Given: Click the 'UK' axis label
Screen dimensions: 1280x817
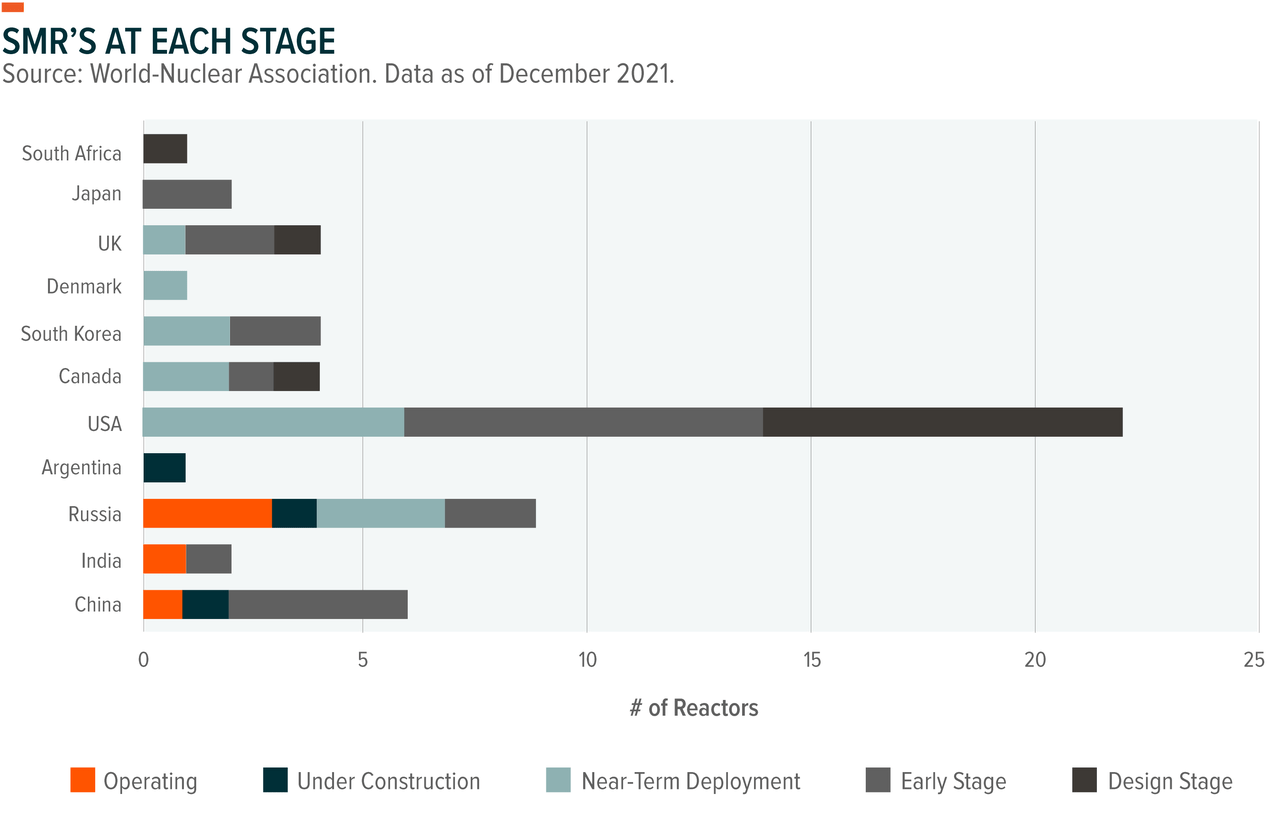Looking at the screenshot, I should (109, 244).
